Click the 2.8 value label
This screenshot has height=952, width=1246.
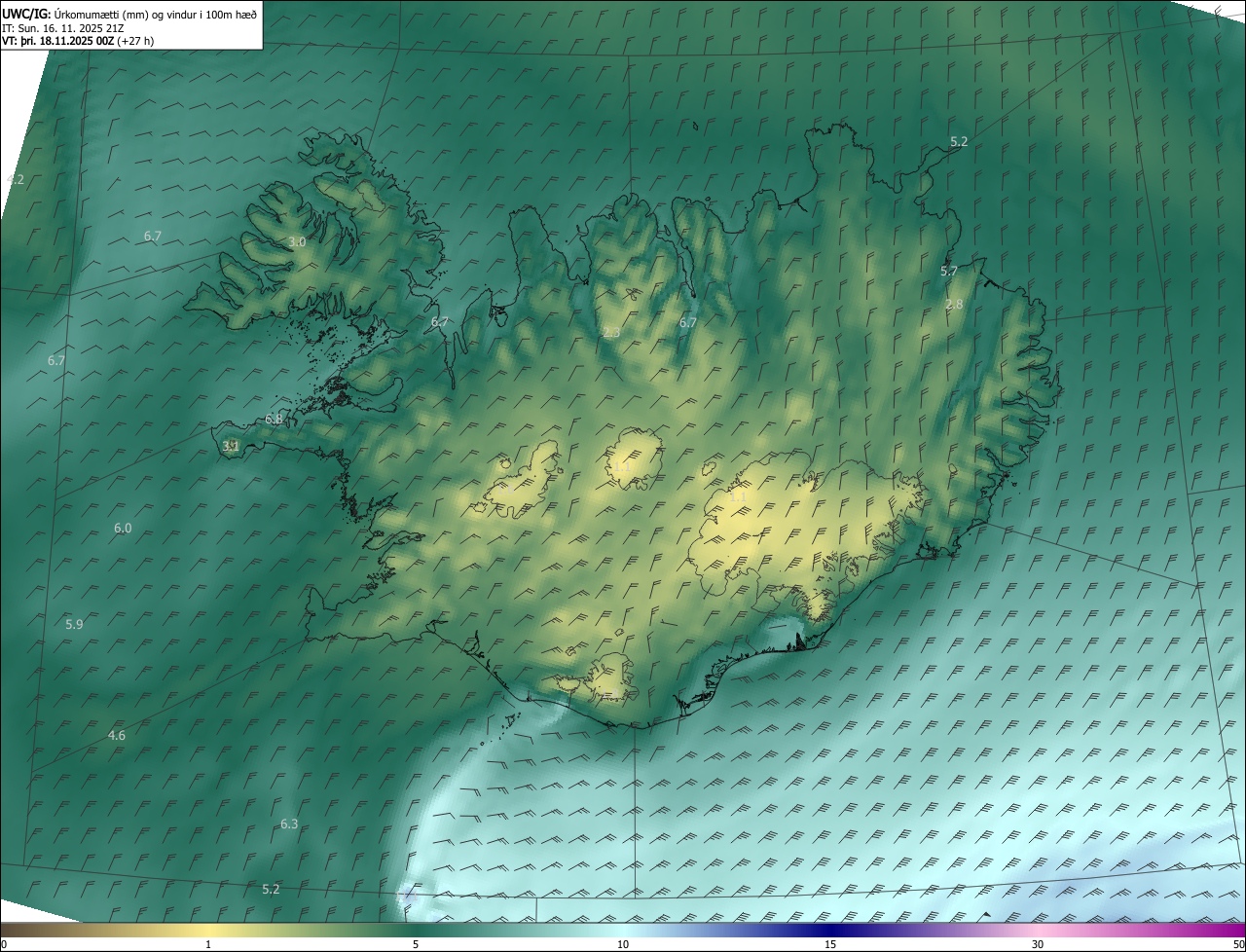coord(954,305)
